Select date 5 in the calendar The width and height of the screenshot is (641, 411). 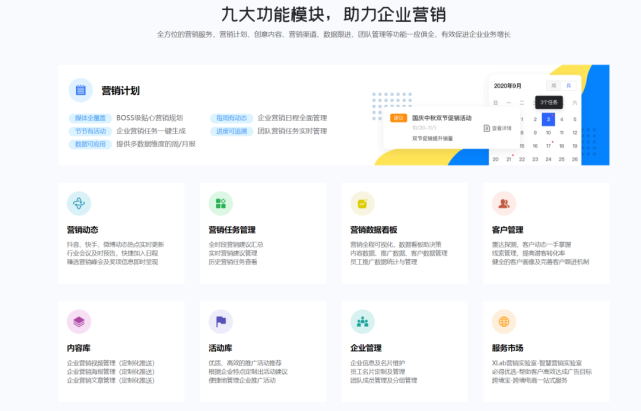575,119
